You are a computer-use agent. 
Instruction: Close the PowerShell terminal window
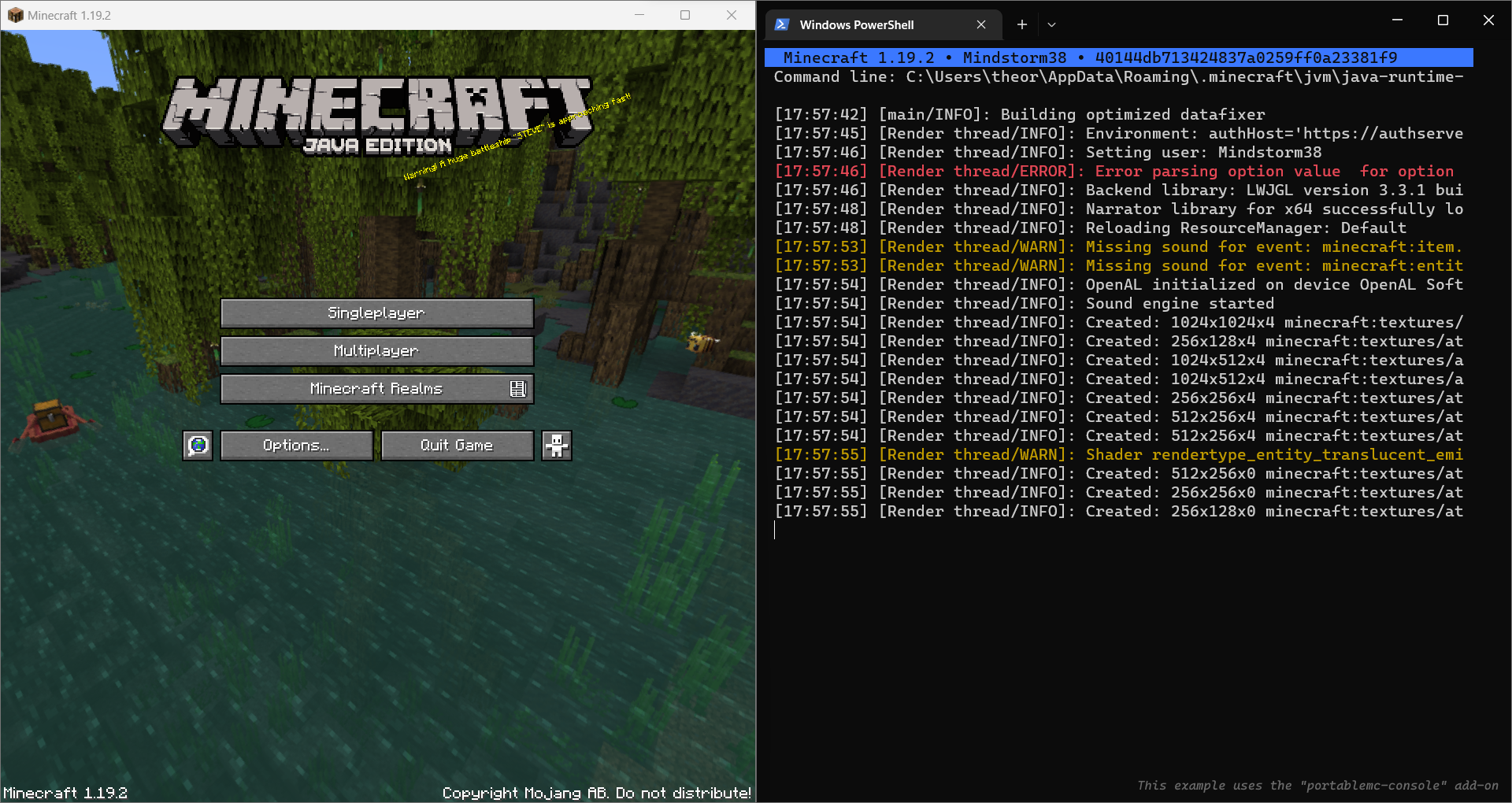pyautogui.click(x=1488, y=20)
